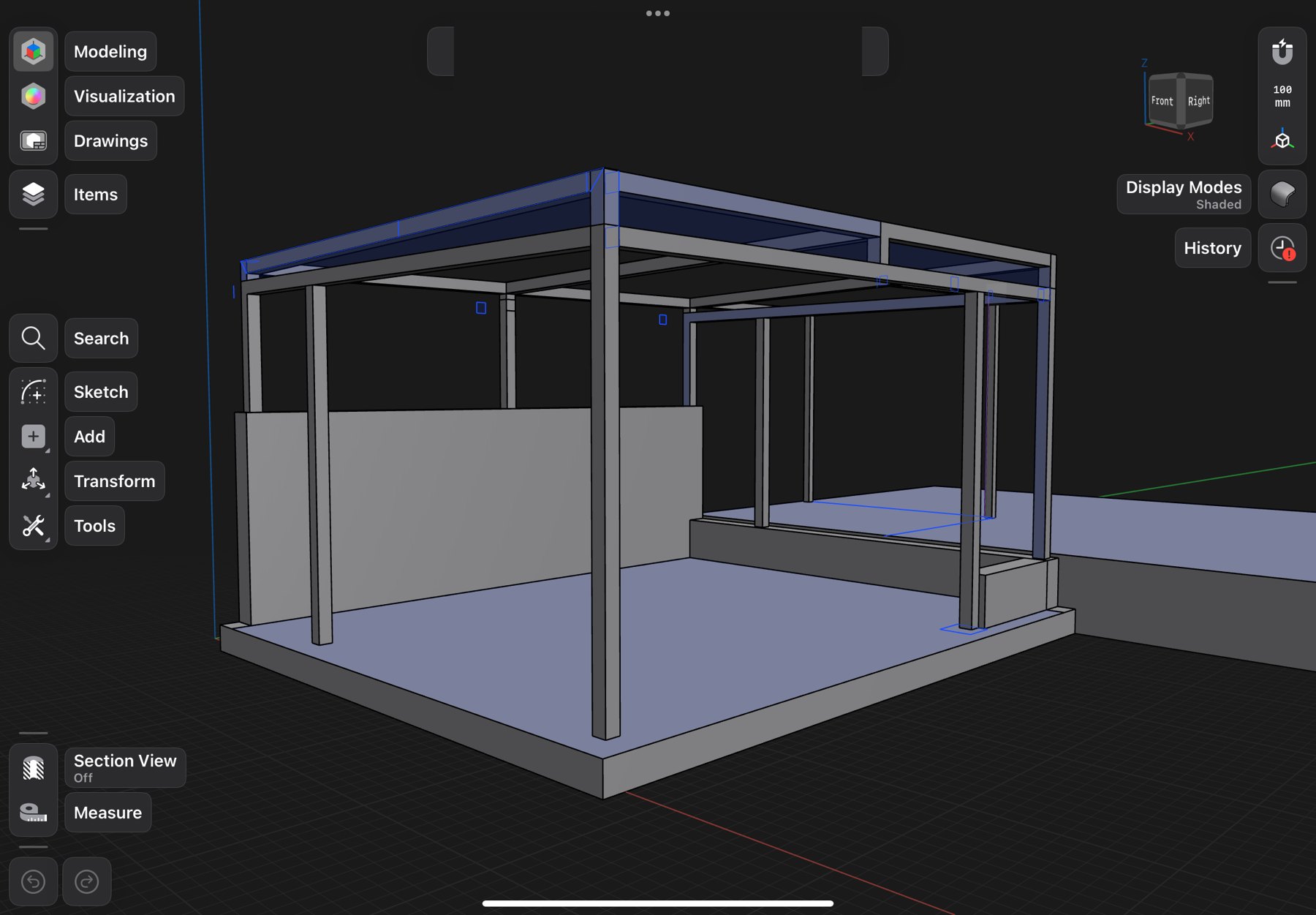The width and height of the screenshot is (1316, 915).
Task: Change the 100 mm grid snap value
Action: pos(1282,96)
